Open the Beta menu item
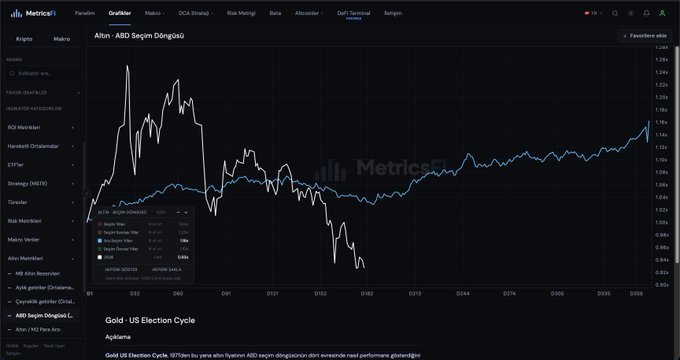The image size is (680, 360). tap(275, 13)
